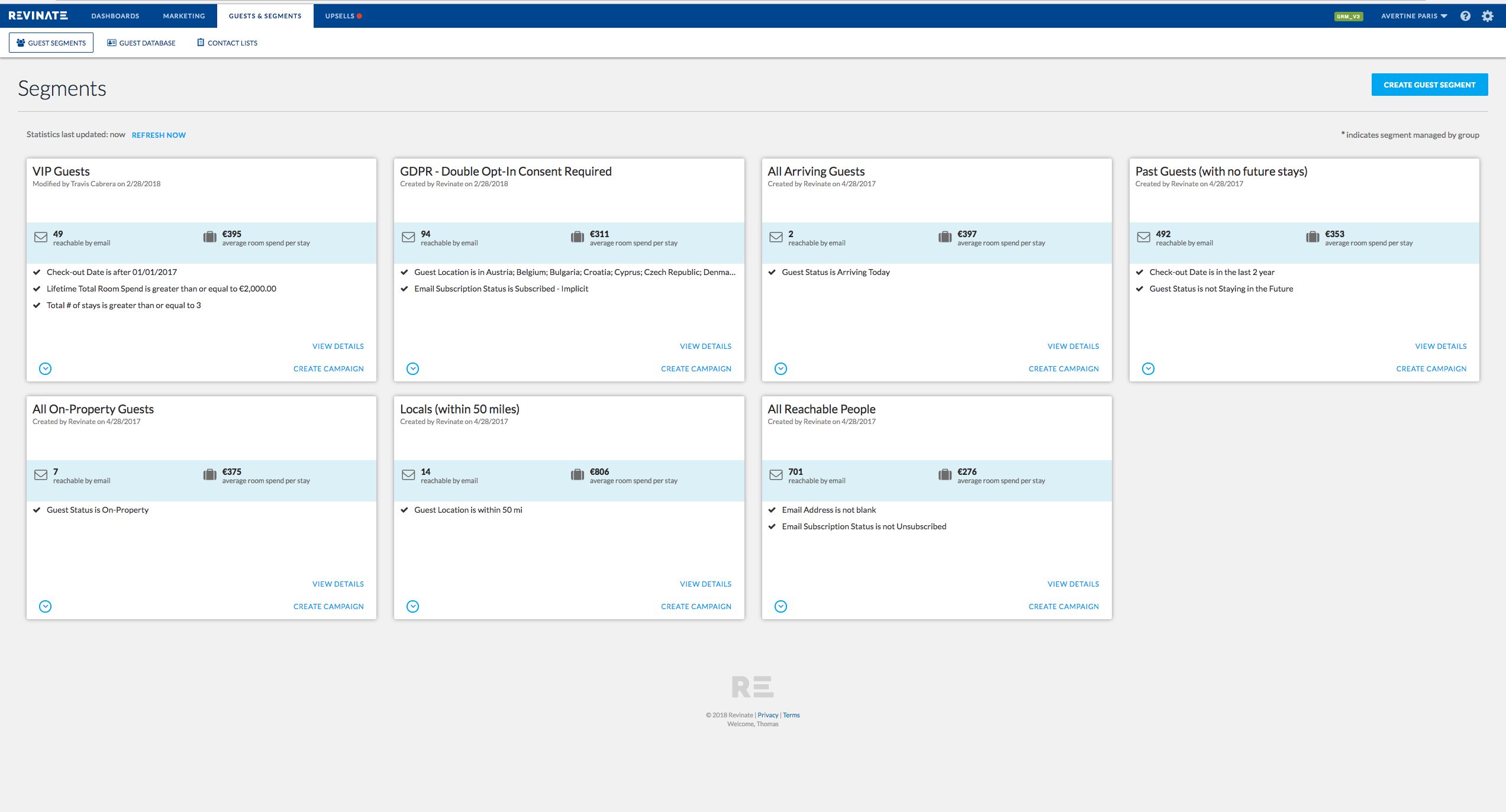Click Create Guest Segment button
This screenshot has width=1506, height=812.
pos(1430,85)
